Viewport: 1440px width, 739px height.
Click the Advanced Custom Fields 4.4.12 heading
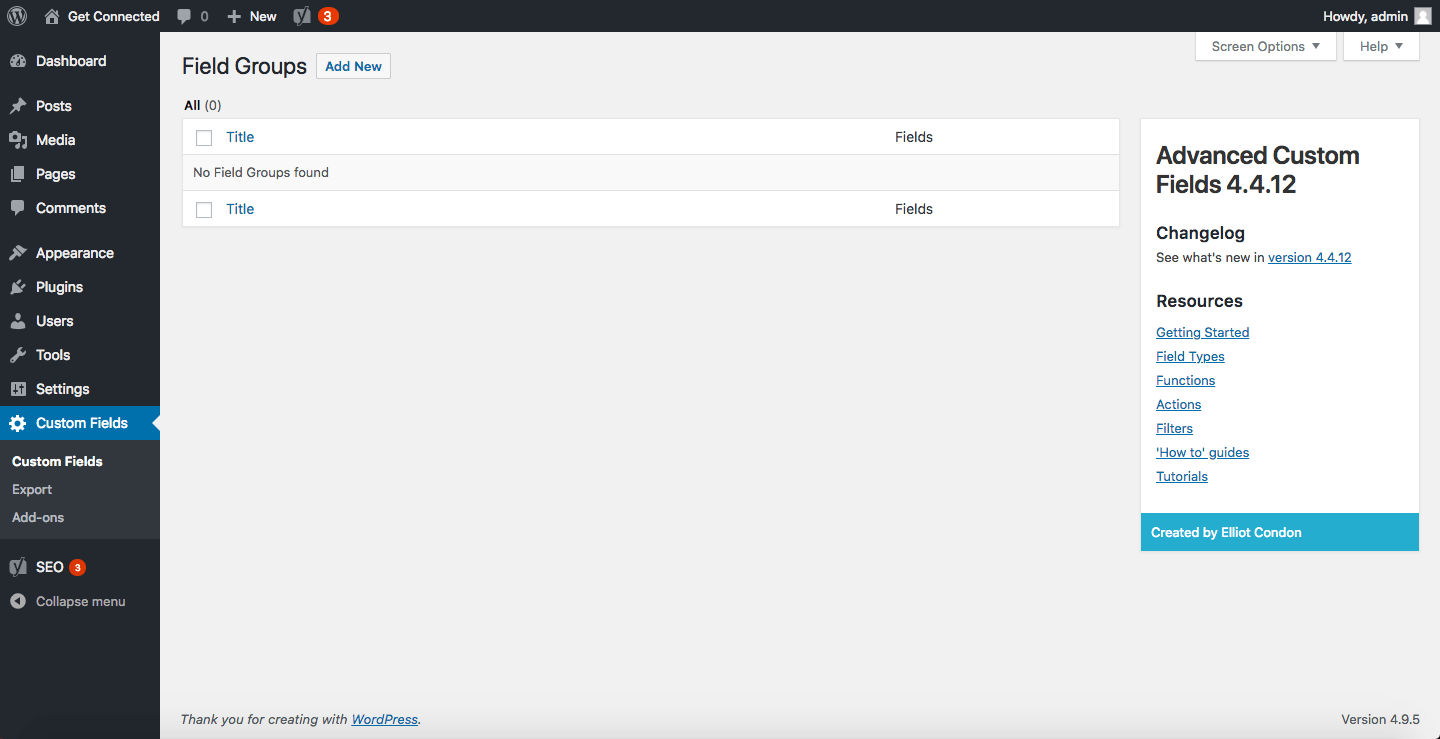[1257, 169]
